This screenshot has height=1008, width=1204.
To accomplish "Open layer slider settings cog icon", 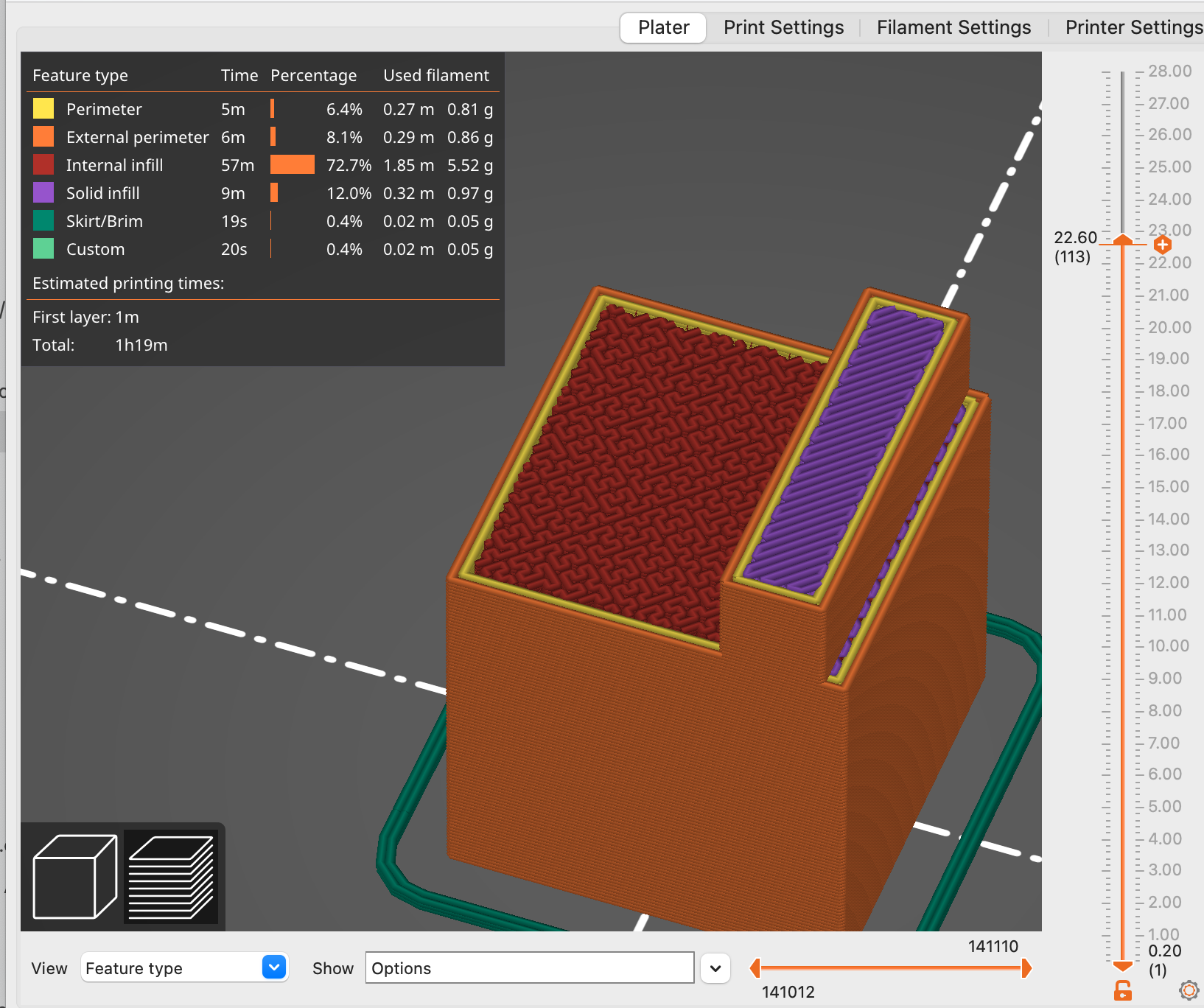I will tap(1189, 990).
